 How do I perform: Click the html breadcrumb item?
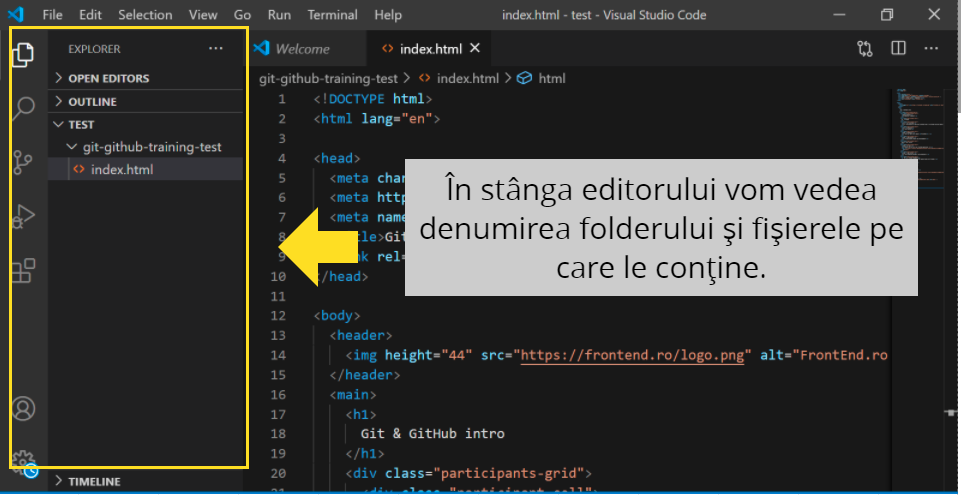point(552,78)
